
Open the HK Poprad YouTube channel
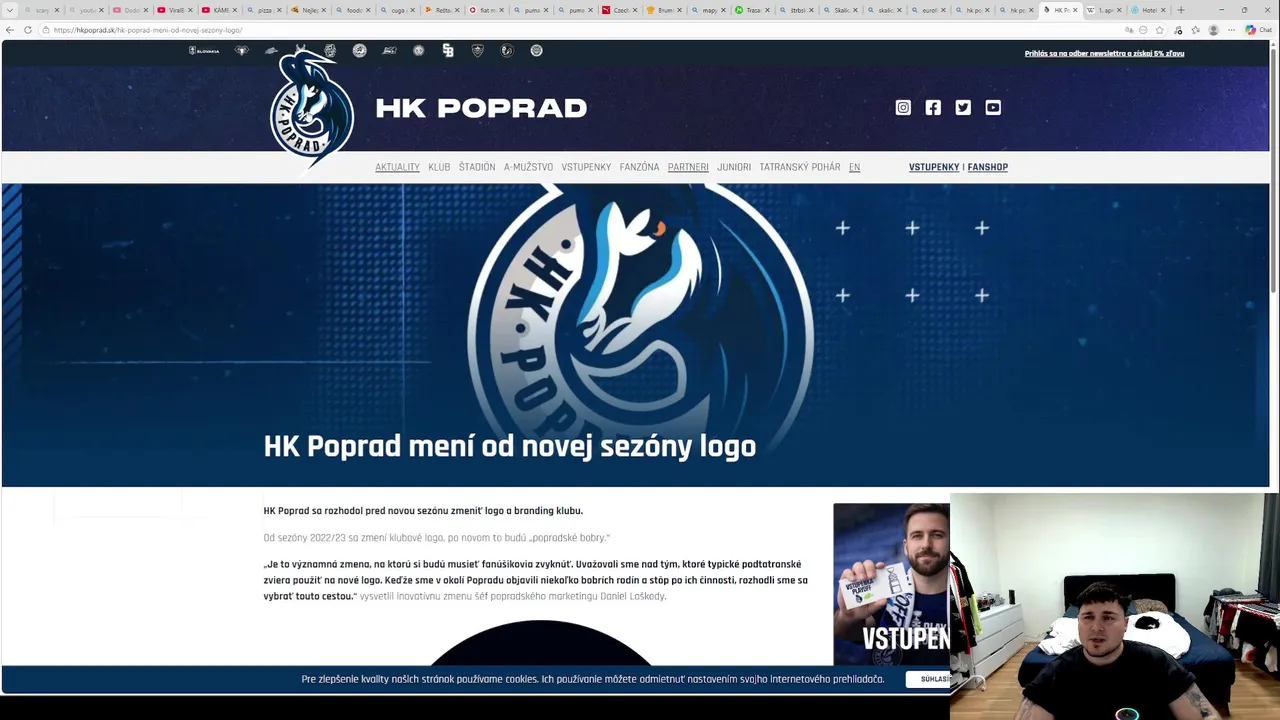point(993,107)
